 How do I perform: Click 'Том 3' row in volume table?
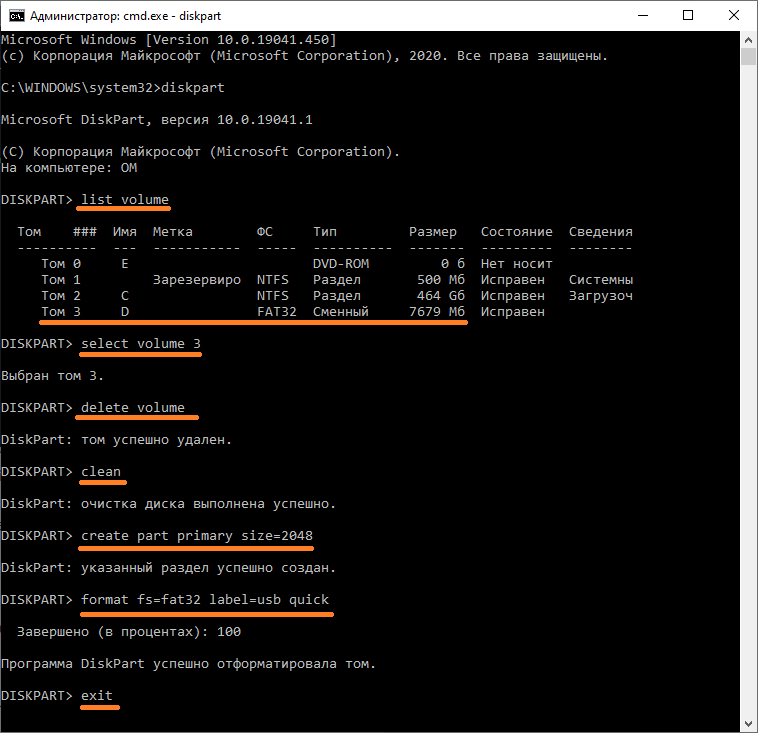(x=293, y=311)
